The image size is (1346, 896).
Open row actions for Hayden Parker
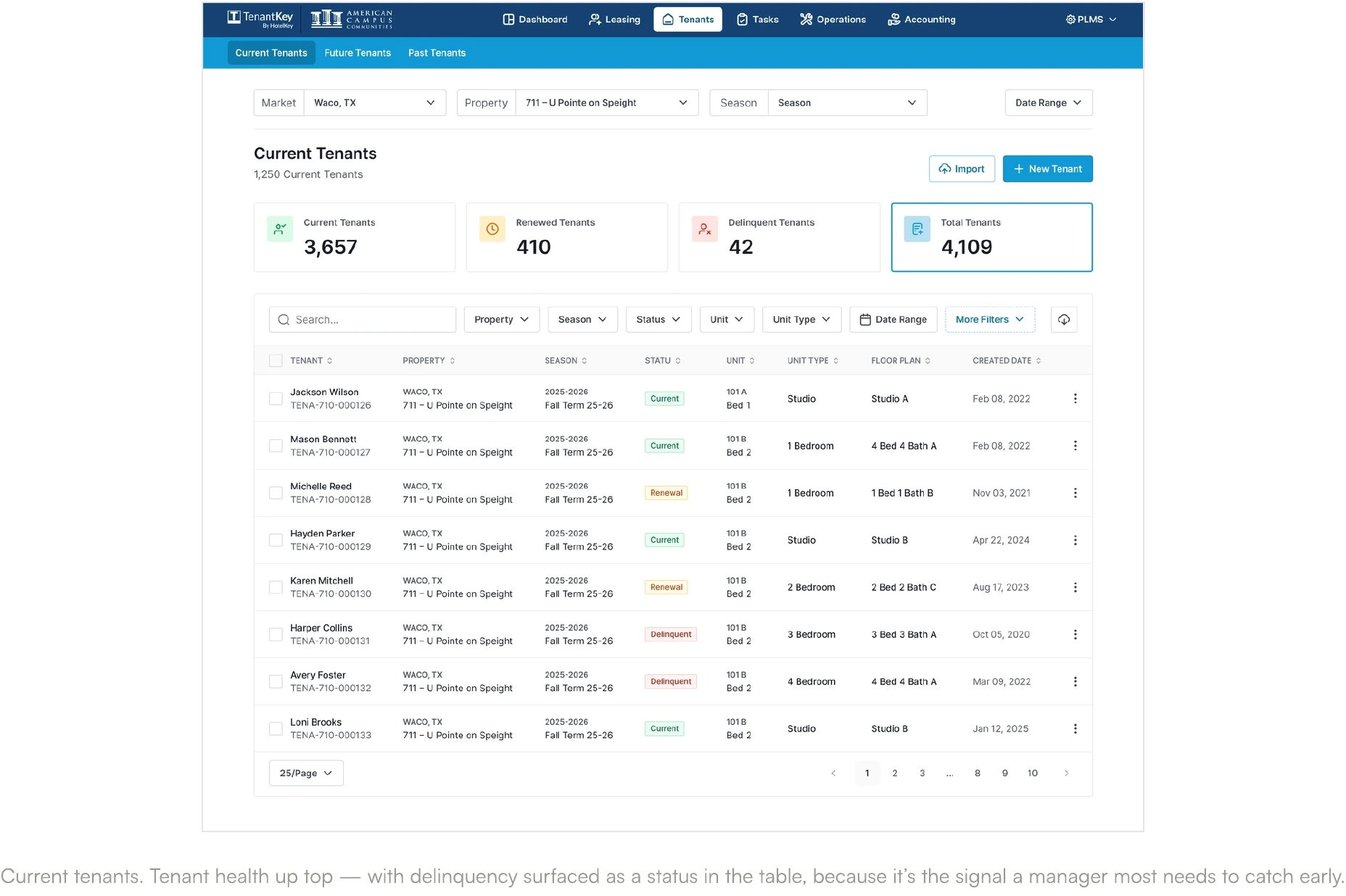(1075, 540)
